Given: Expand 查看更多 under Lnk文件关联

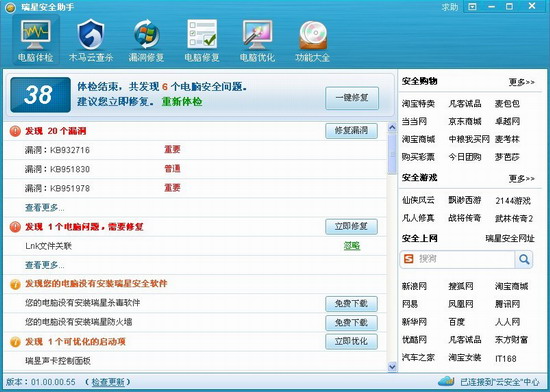Looking at the screenshot, I should click(x=44, y=265).
